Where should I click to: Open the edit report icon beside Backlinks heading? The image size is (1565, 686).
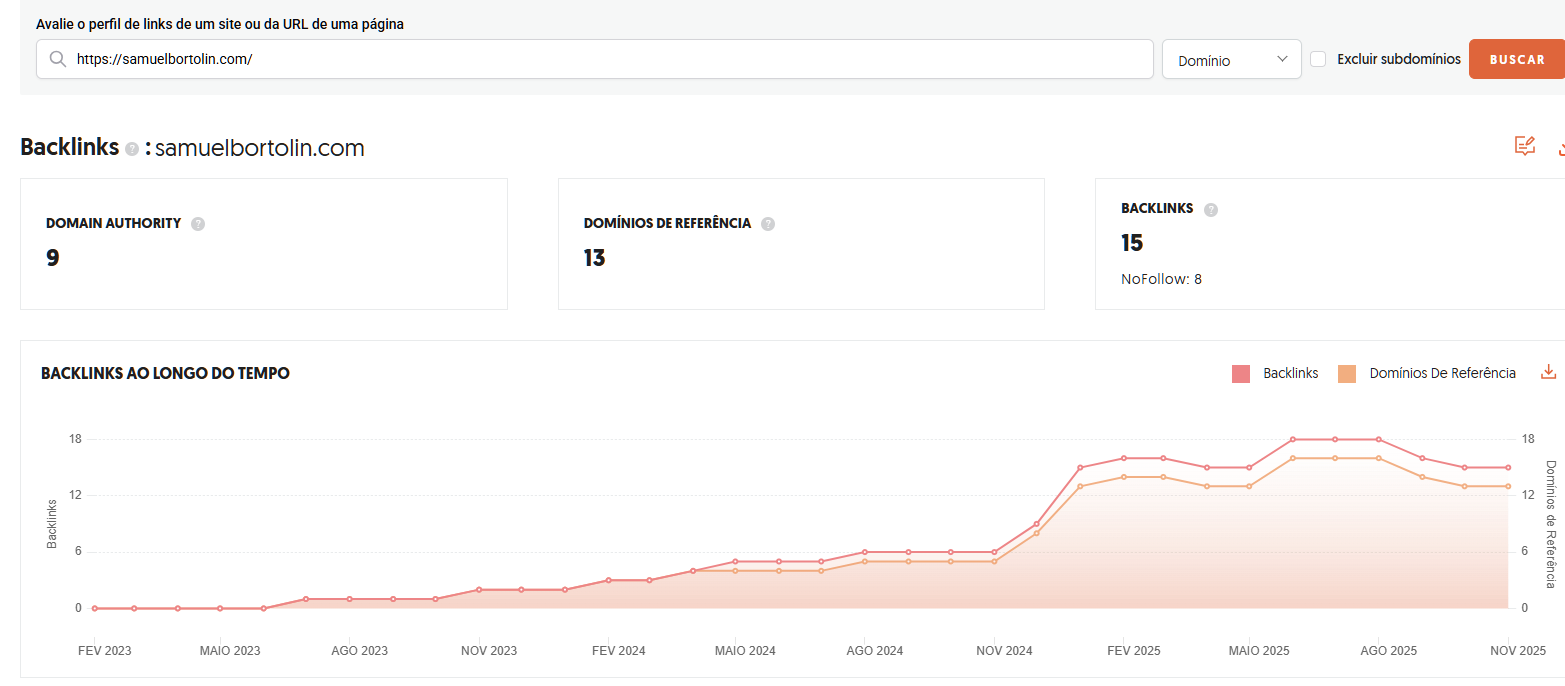click(x=1524, y=146)
